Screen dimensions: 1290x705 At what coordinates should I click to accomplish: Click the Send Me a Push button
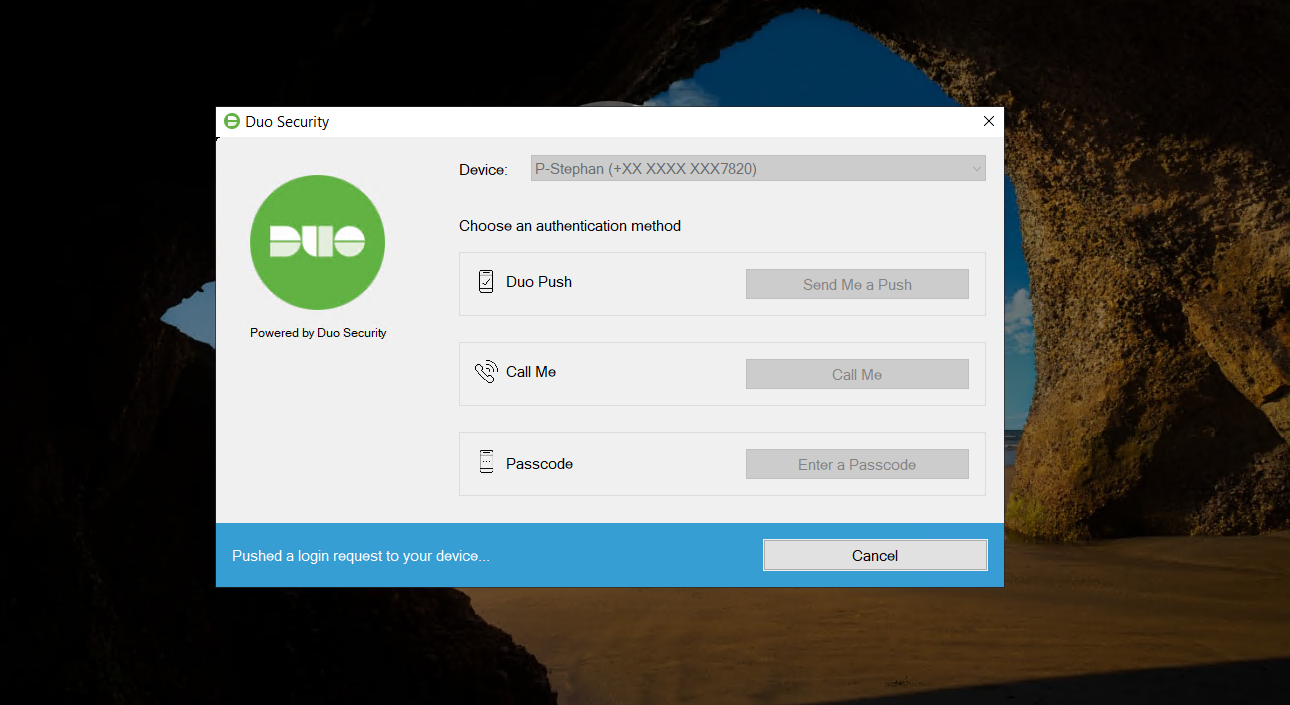857,284
